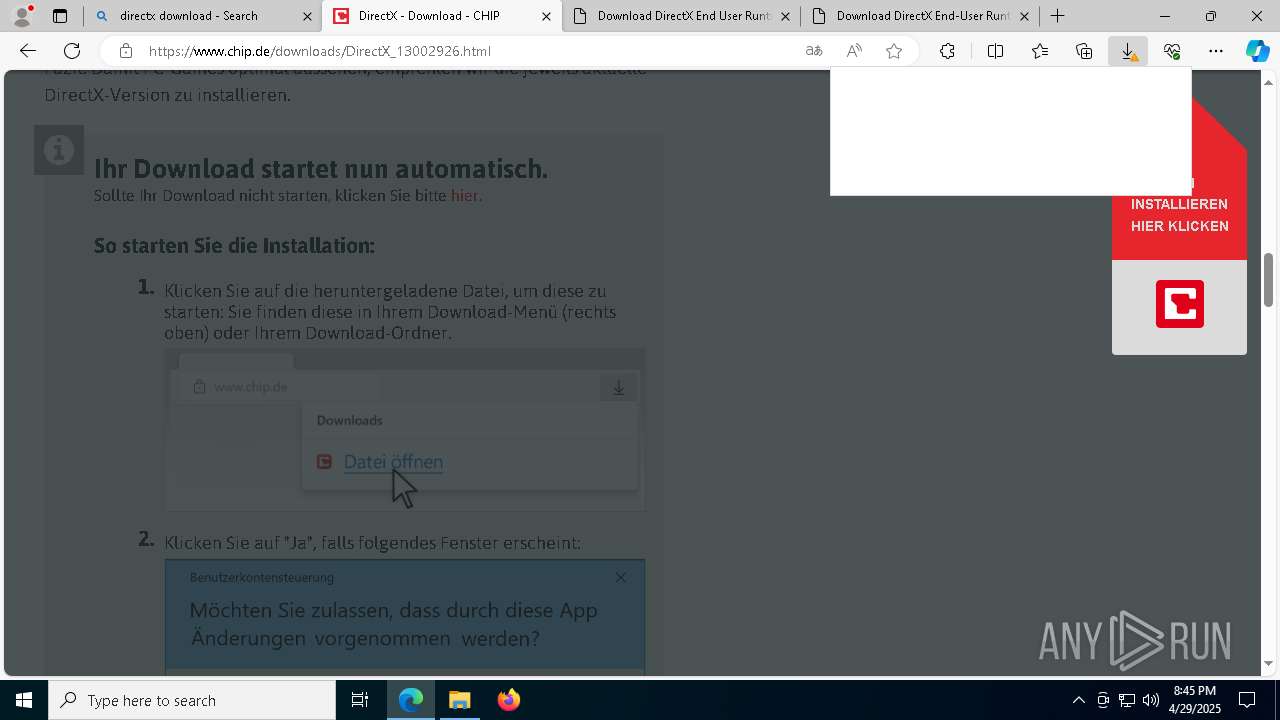Switch to the 'Download DirectX End-User Runt' tab

(921, 16)
